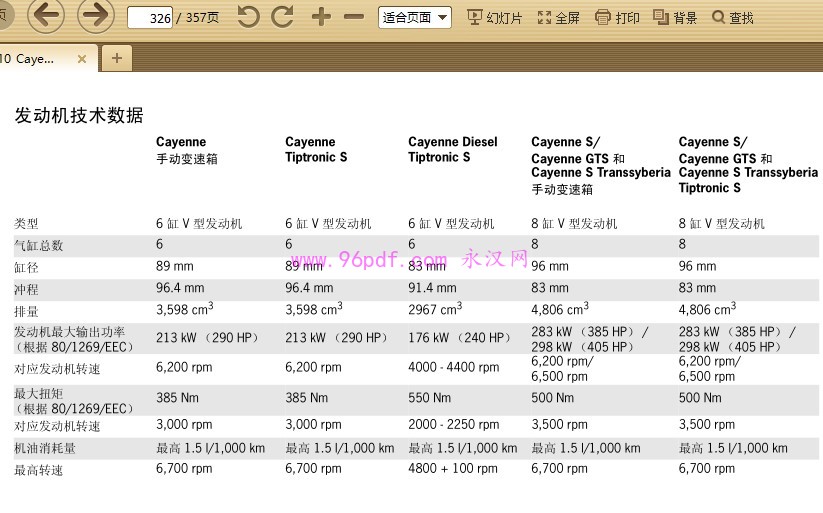Click the 最高转速 row label
Viewport: 823px width, 513px height.
(39, 469)
